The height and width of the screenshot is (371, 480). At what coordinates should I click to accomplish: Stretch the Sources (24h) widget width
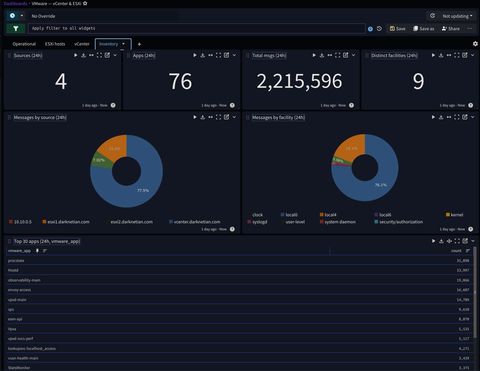pos(91,55)
